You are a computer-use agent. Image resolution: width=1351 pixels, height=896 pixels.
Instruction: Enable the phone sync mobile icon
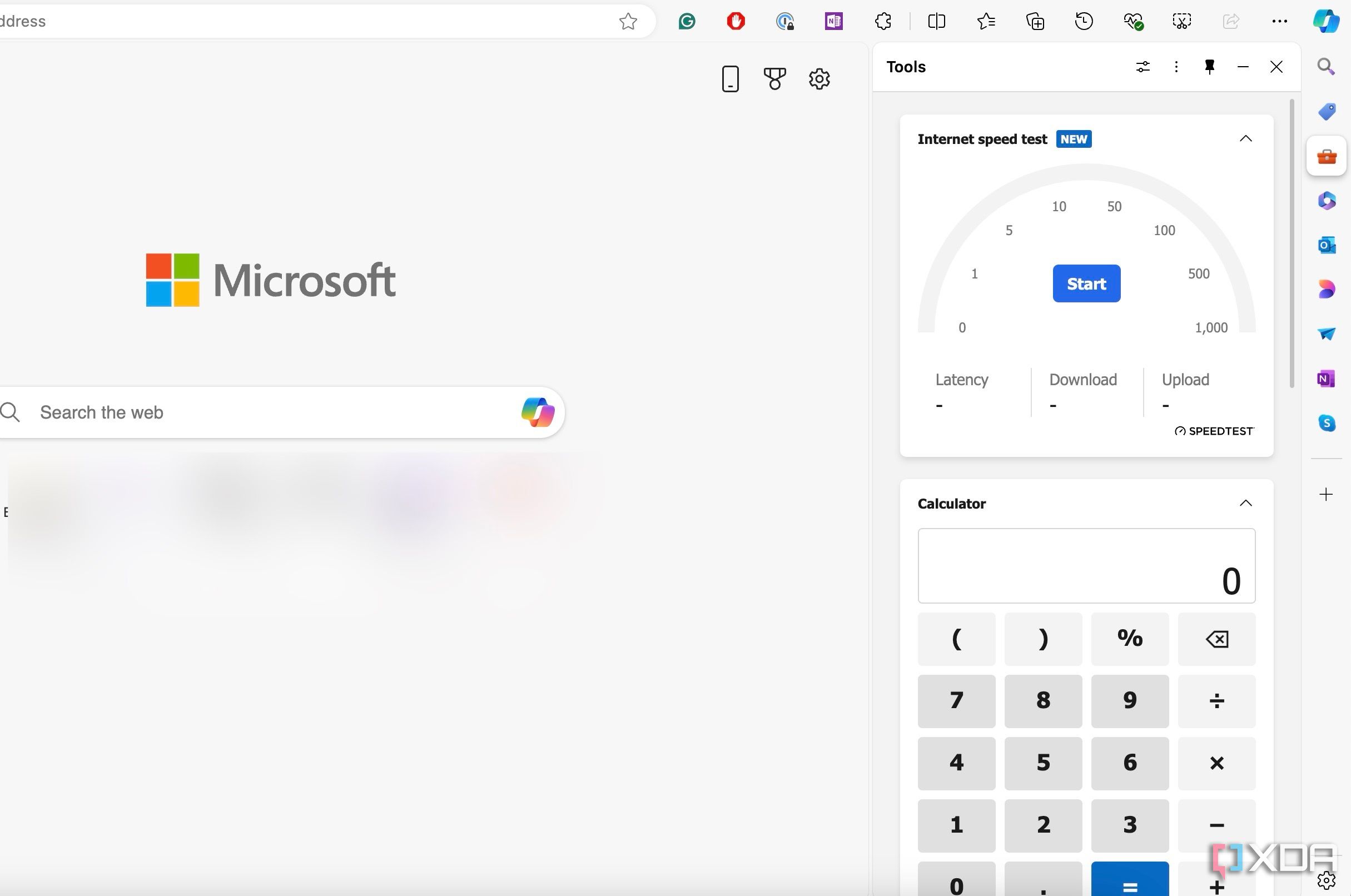pos(731,78)
